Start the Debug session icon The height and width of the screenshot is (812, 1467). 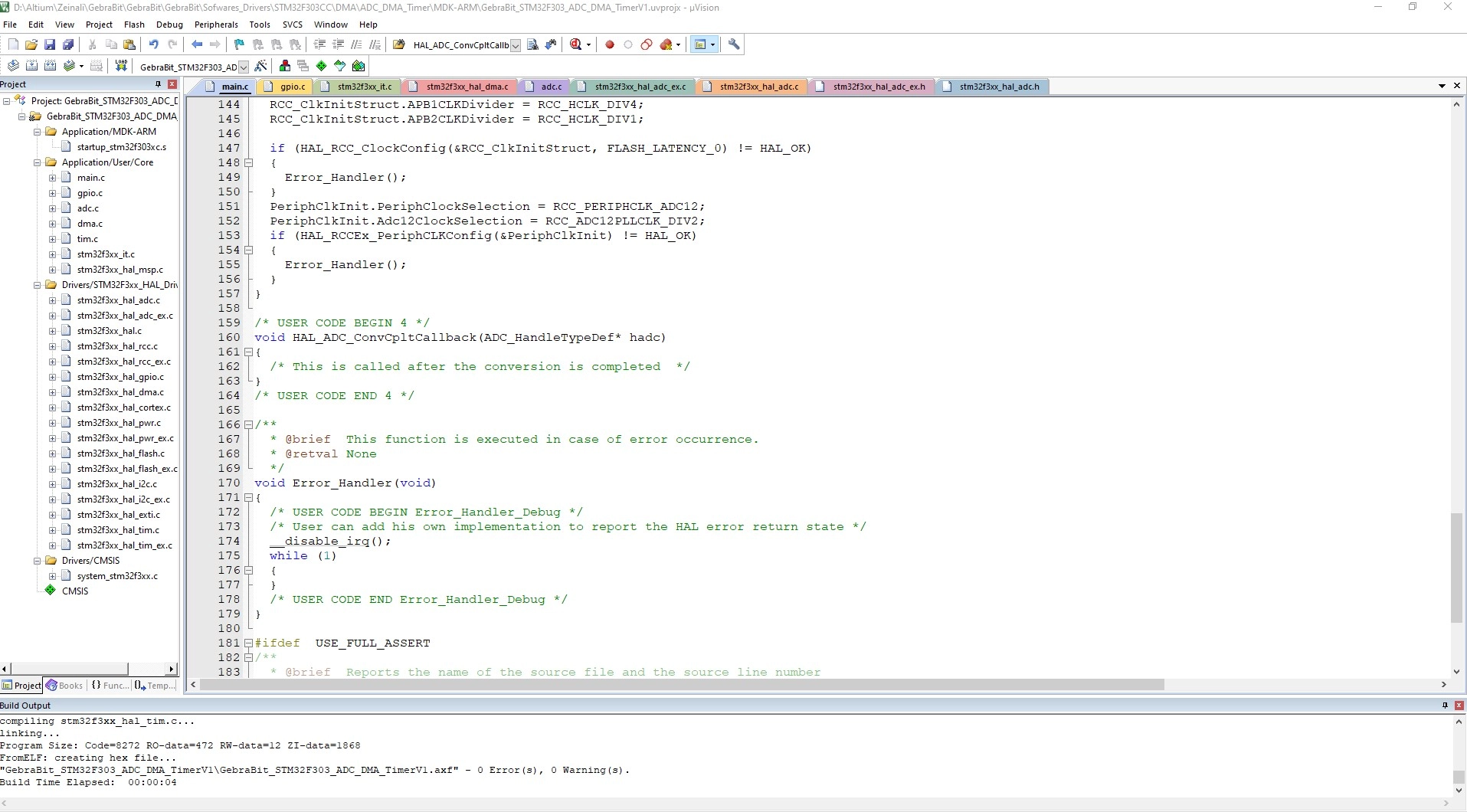click(575, 44)
